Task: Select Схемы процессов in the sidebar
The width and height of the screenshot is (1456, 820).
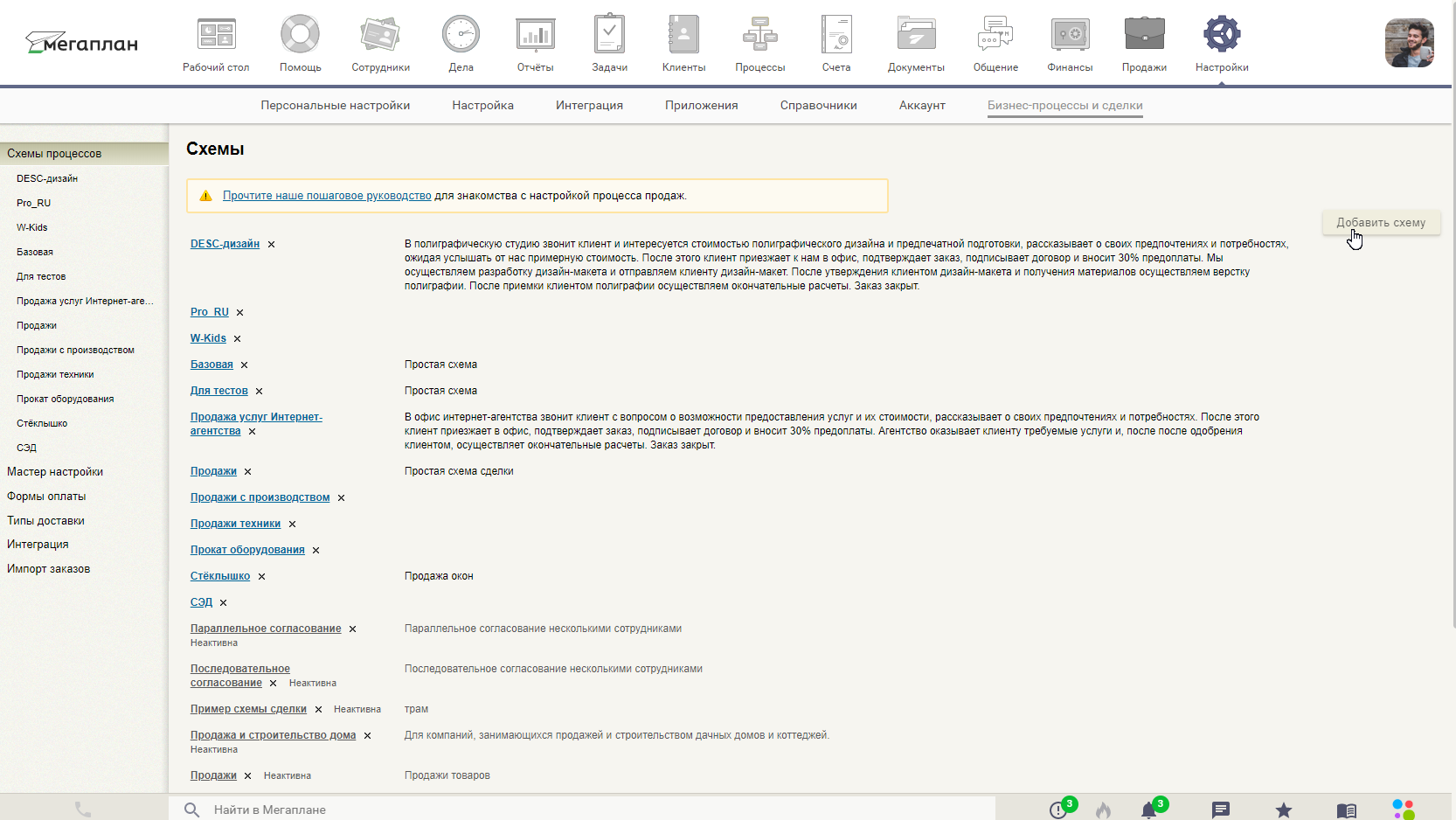Action: [x=84, y=154]
